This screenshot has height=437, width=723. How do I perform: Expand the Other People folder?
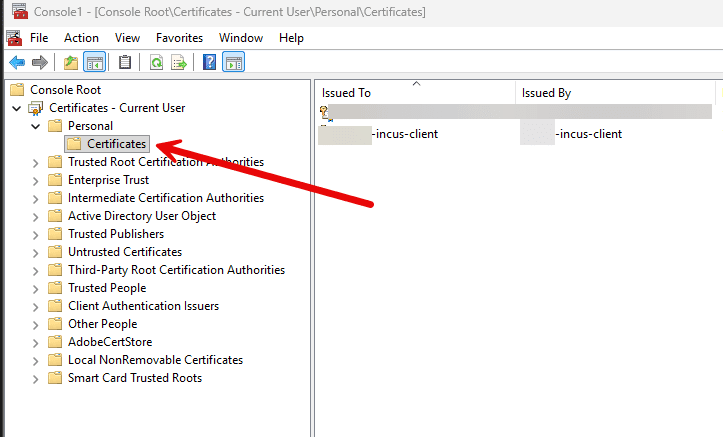coord(36,325)
